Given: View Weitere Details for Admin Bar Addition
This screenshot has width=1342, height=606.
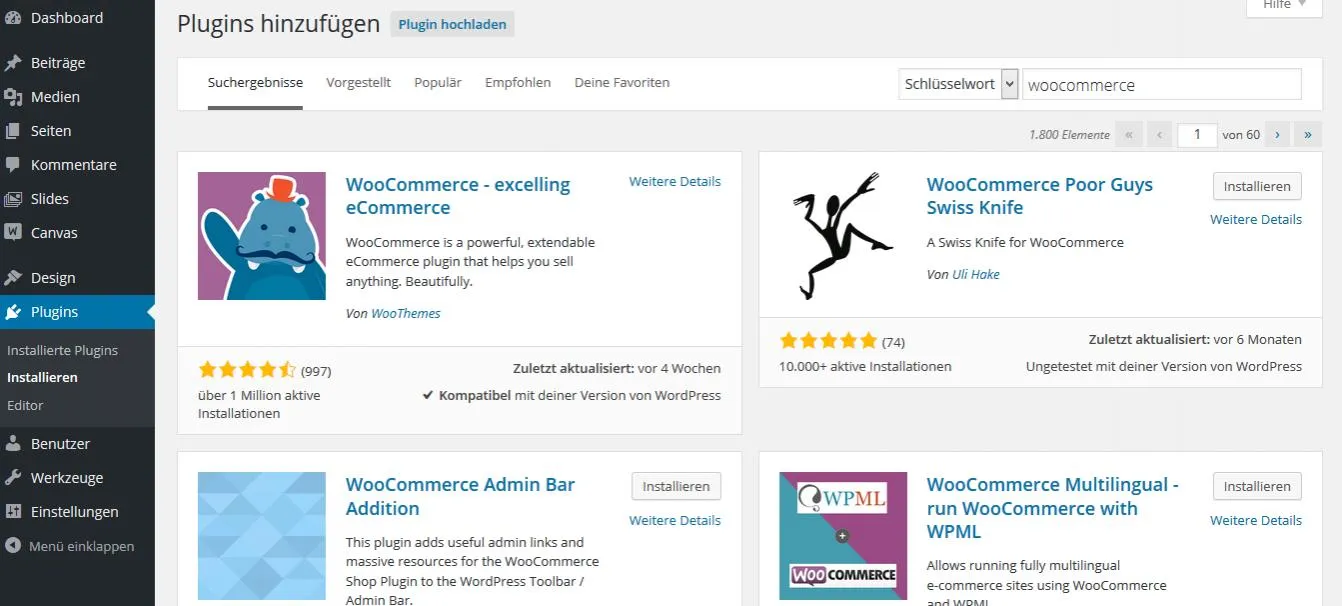Looking at the screenshot, I should (x=675, y=520).
